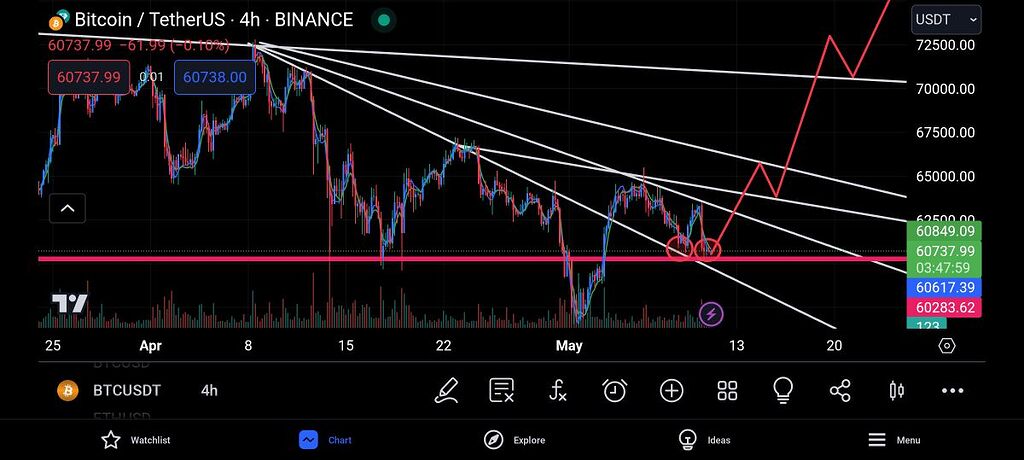Go to the Explore tab
Screen dimensions: 1024x460
[514, 440]
